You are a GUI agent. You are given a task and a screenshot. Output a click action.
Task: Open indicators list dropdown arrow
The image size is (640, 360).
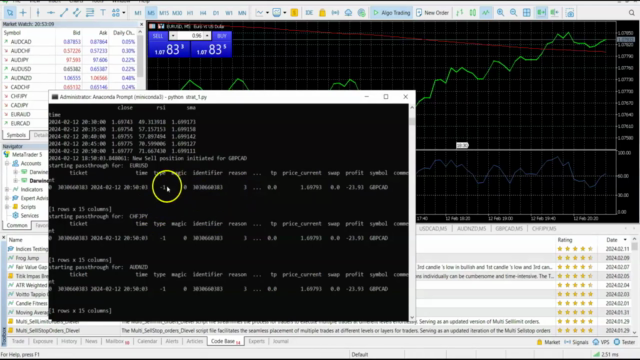click(x=267, y=13)
